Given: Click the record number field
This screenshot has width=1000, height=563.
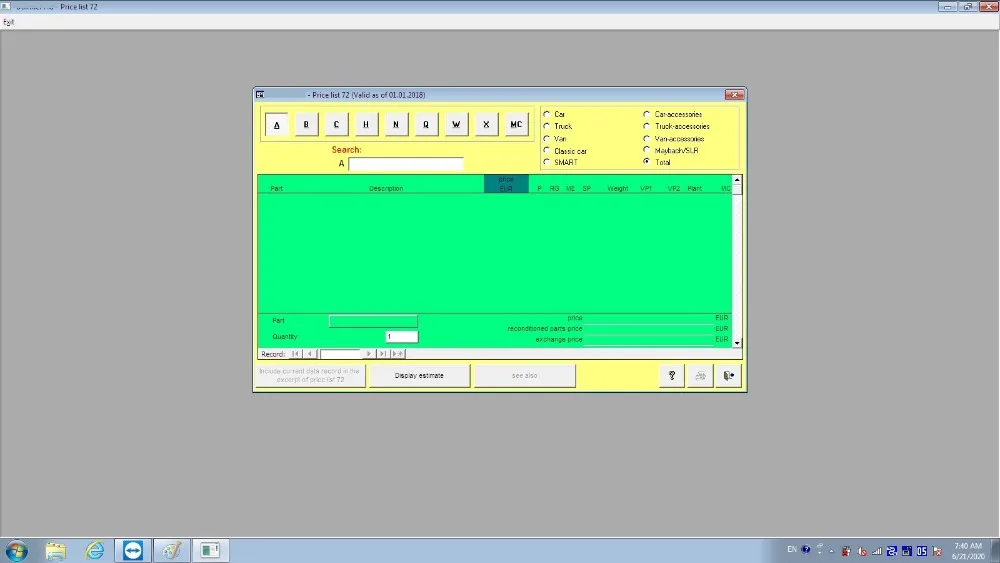Looking at the screenshot, I should point(340,354).
